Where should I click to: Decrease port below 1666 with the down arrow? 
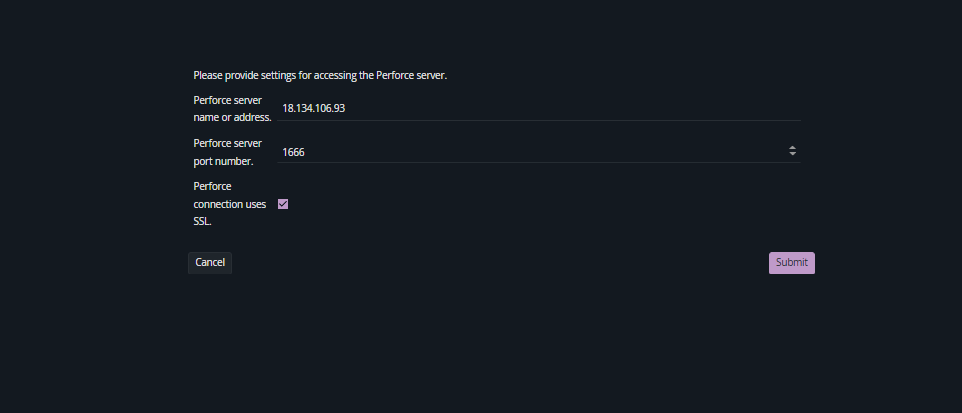(x=793, y=153)
